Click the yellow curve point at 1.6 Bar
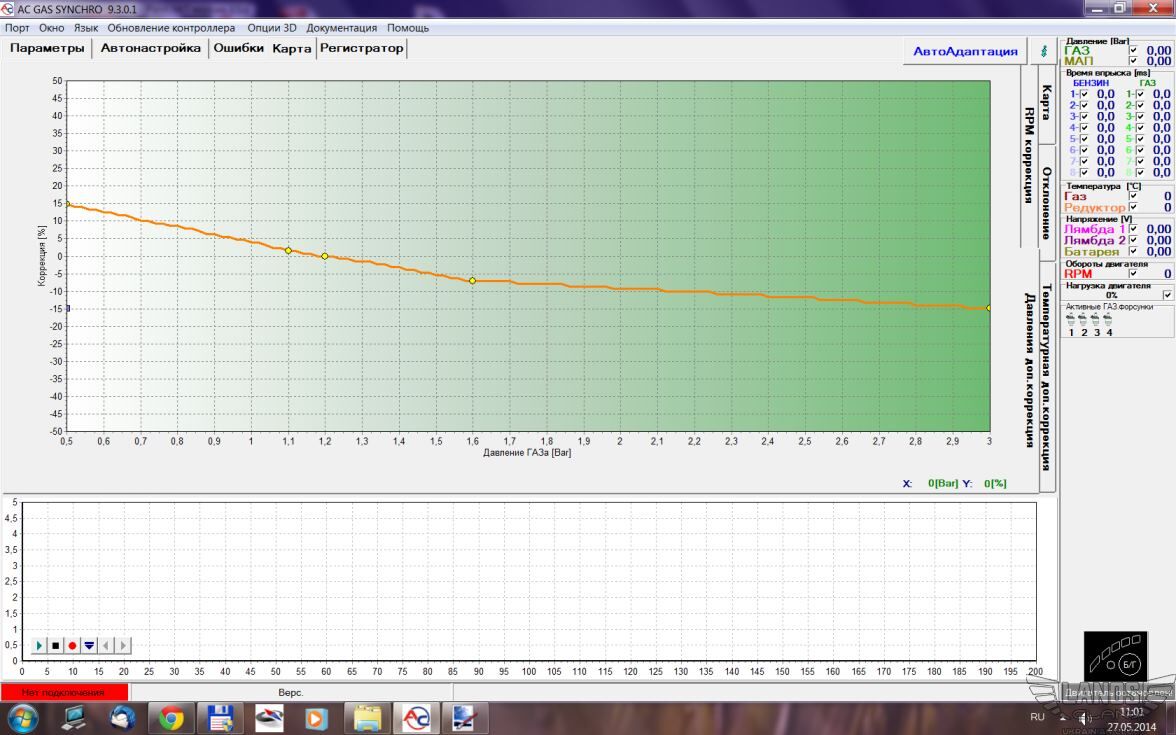1176x735 pixels. pos(472,281)
